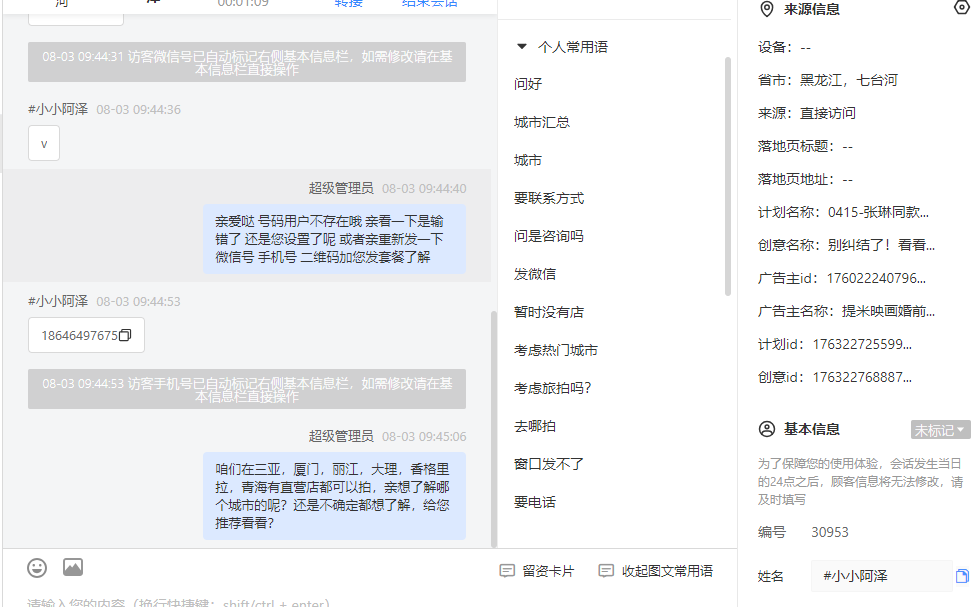
Task: Click the 收起图文常用语 button
Action: tap(656, 571)
